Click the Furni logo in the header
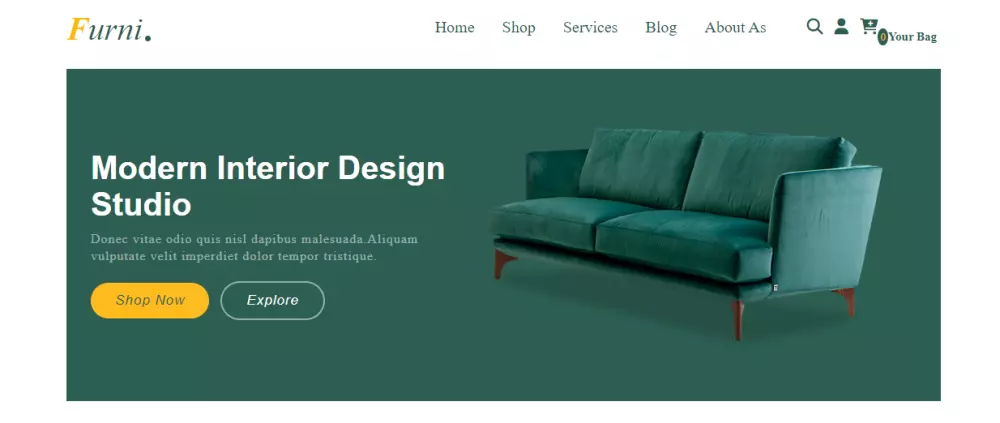1000x423 pixels. (x=109, y=29)
